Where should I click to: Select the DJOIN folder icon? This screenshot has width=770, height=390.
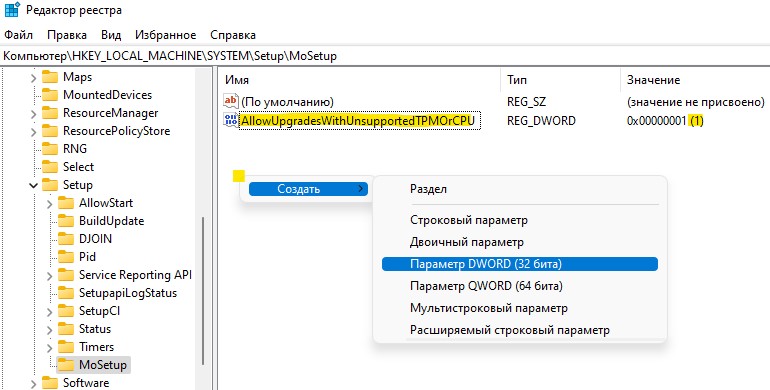point(66,239)
